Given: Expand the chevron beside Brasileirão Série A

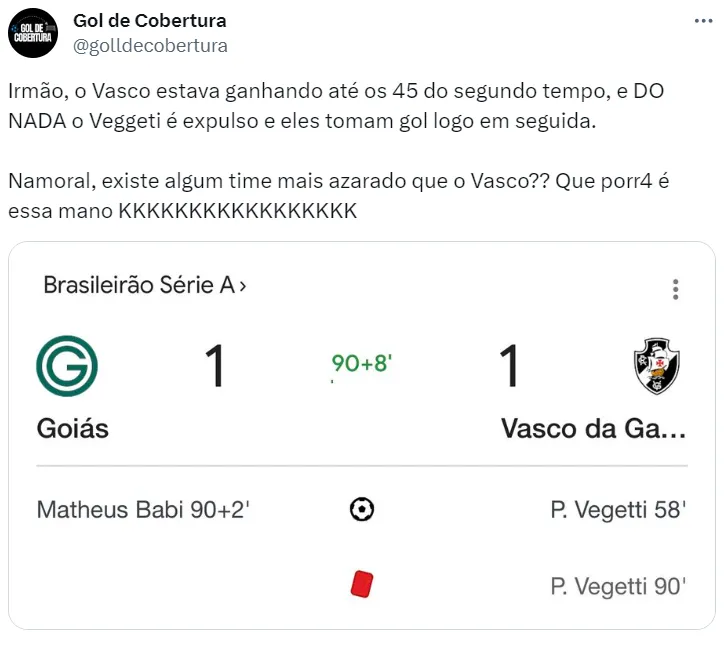Looking at the screenshot, I should coord(243,286).
